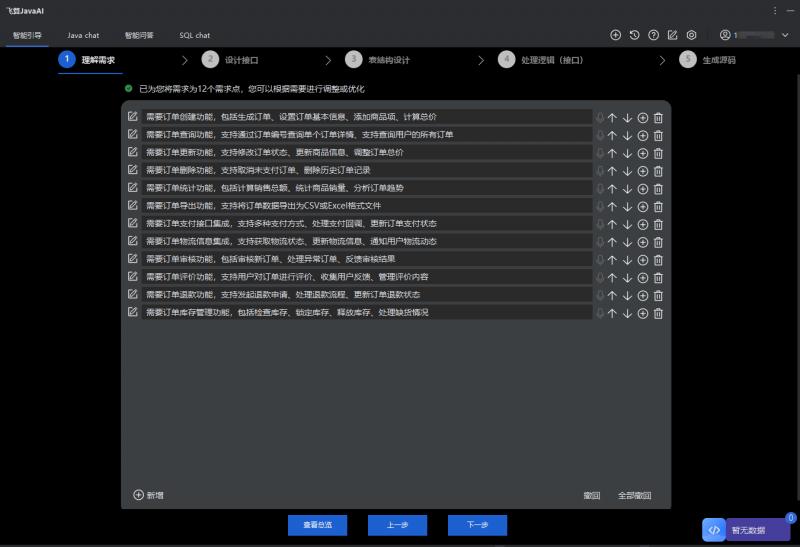The height and width of the screenshot is (547, 800).
Task: Expand the user account dropdown arrow
Action: coord(783,35)
